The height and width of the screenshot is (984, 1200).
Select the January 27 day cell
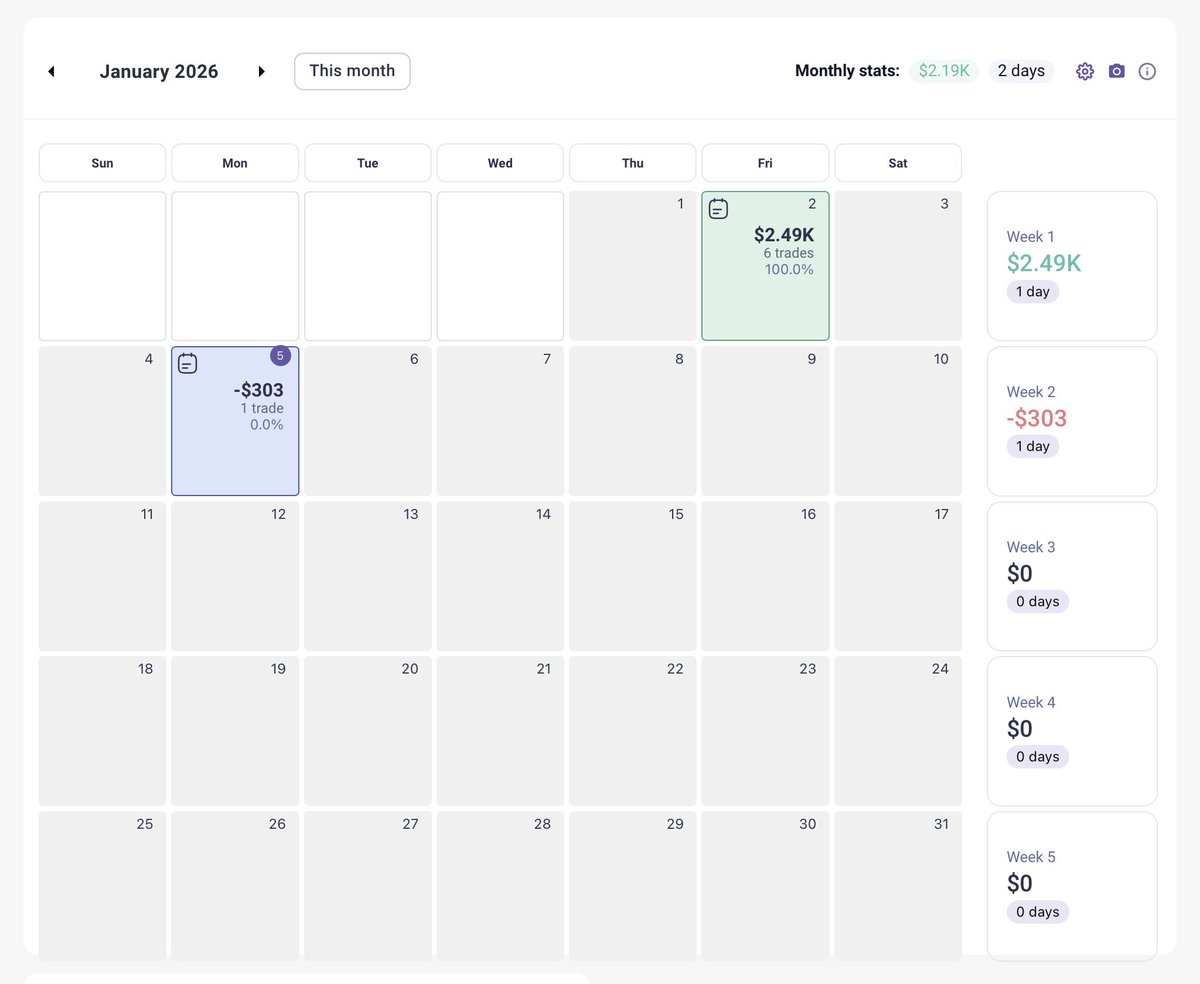click(x=368, y=886)
